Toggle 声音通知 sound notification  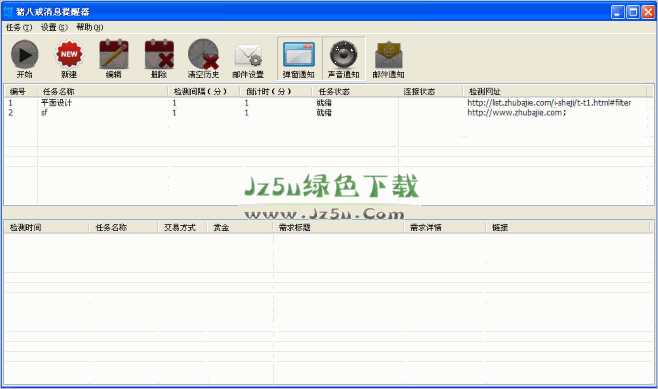point(343,58)
